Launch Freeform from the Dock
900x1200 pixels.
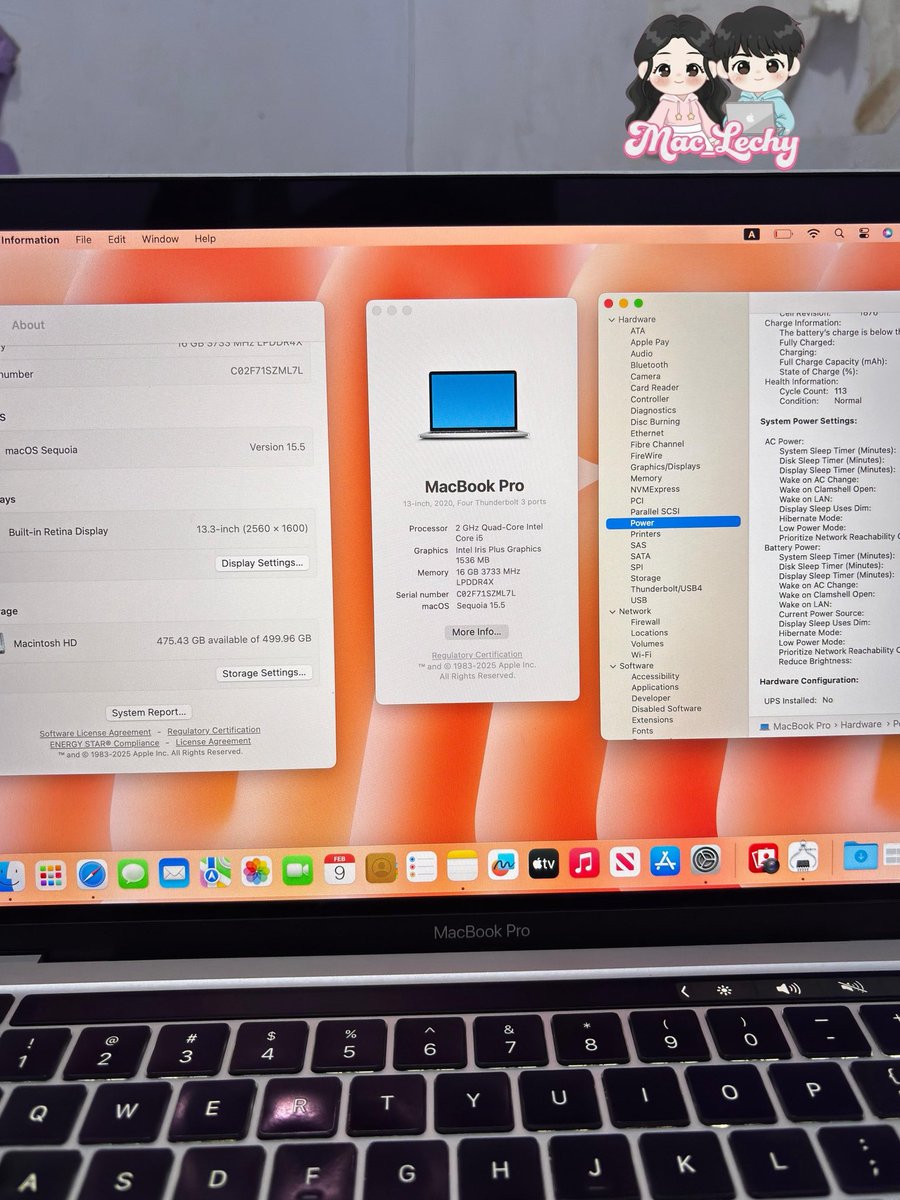point(503,864)
